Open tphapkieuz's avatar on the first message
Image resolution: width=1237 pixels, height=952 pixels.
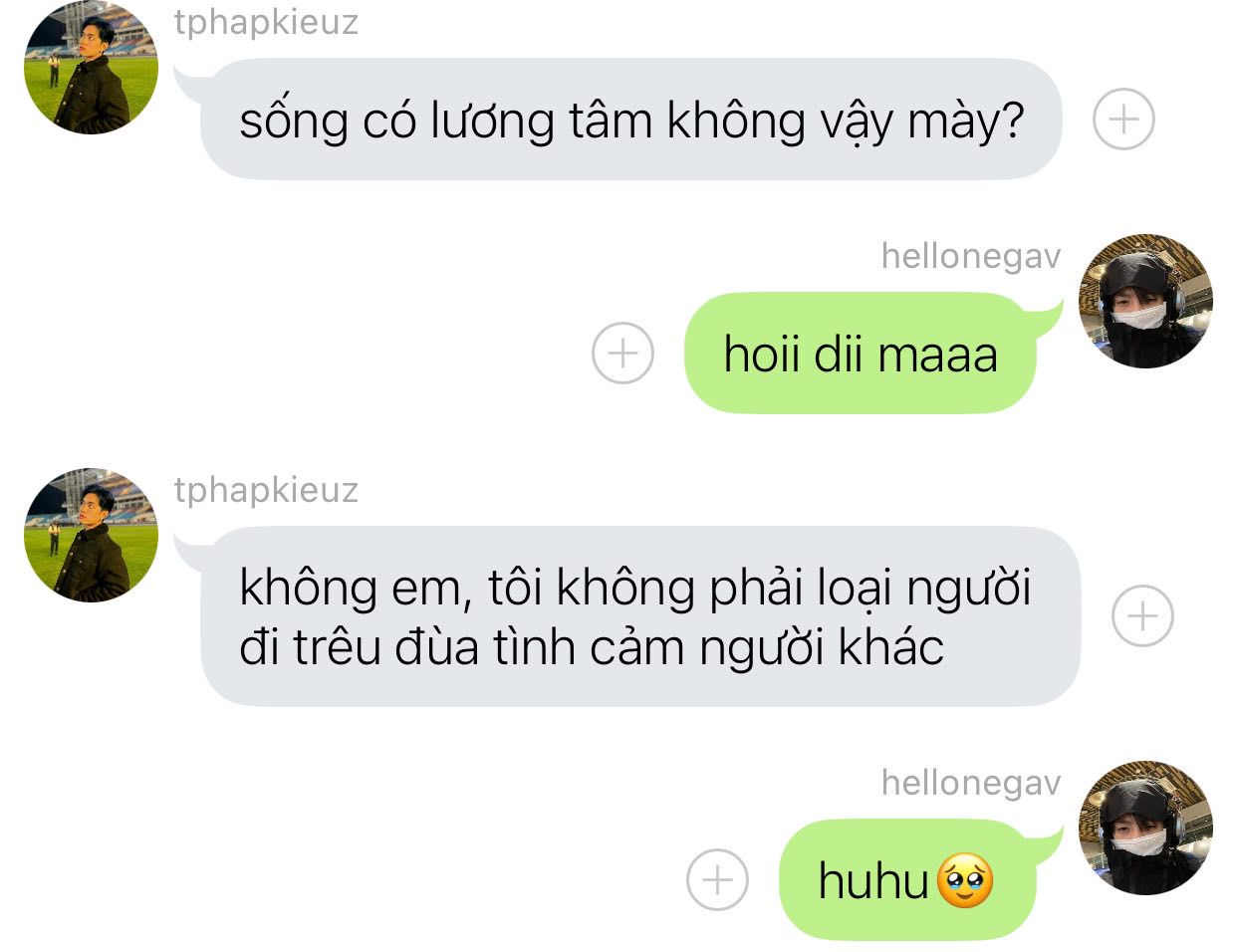(91, 67)
